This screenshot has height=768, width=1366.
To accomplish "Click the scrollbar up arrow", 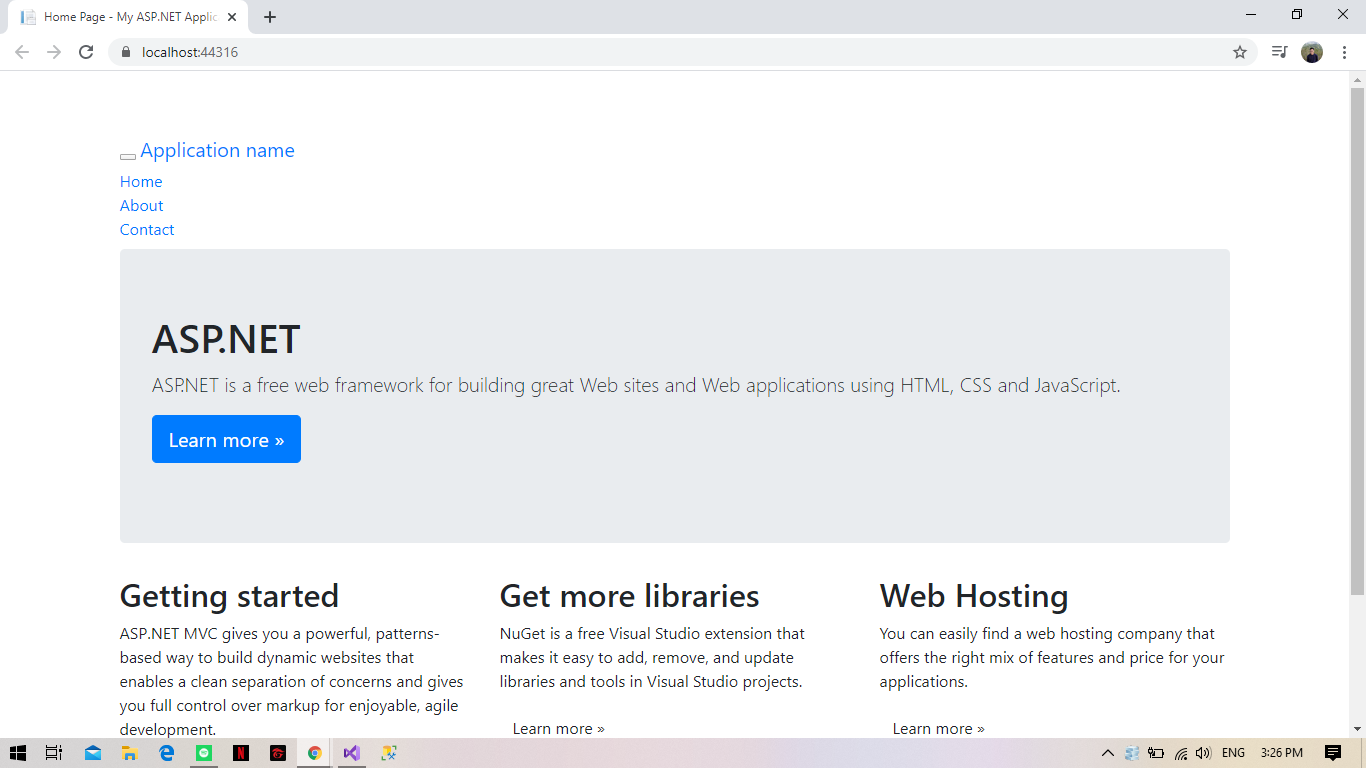I will [1357, 79].
